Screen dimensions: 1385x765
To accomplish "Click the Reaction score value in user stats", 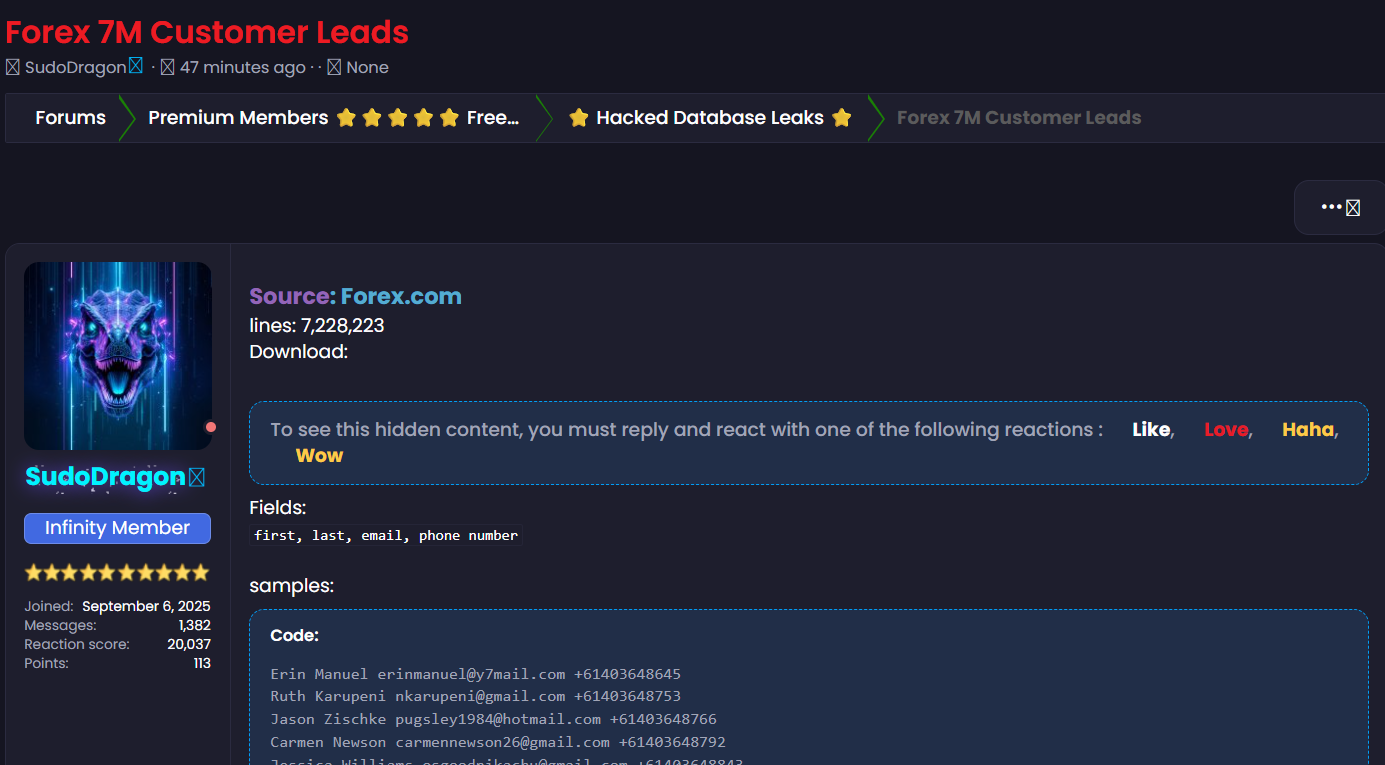I will tap(189, 645).
